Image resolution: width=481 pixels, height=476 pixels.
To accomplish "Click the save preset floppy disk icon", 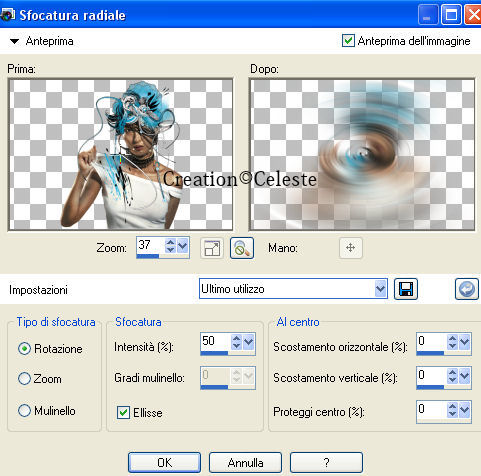I will click(406, 289).
